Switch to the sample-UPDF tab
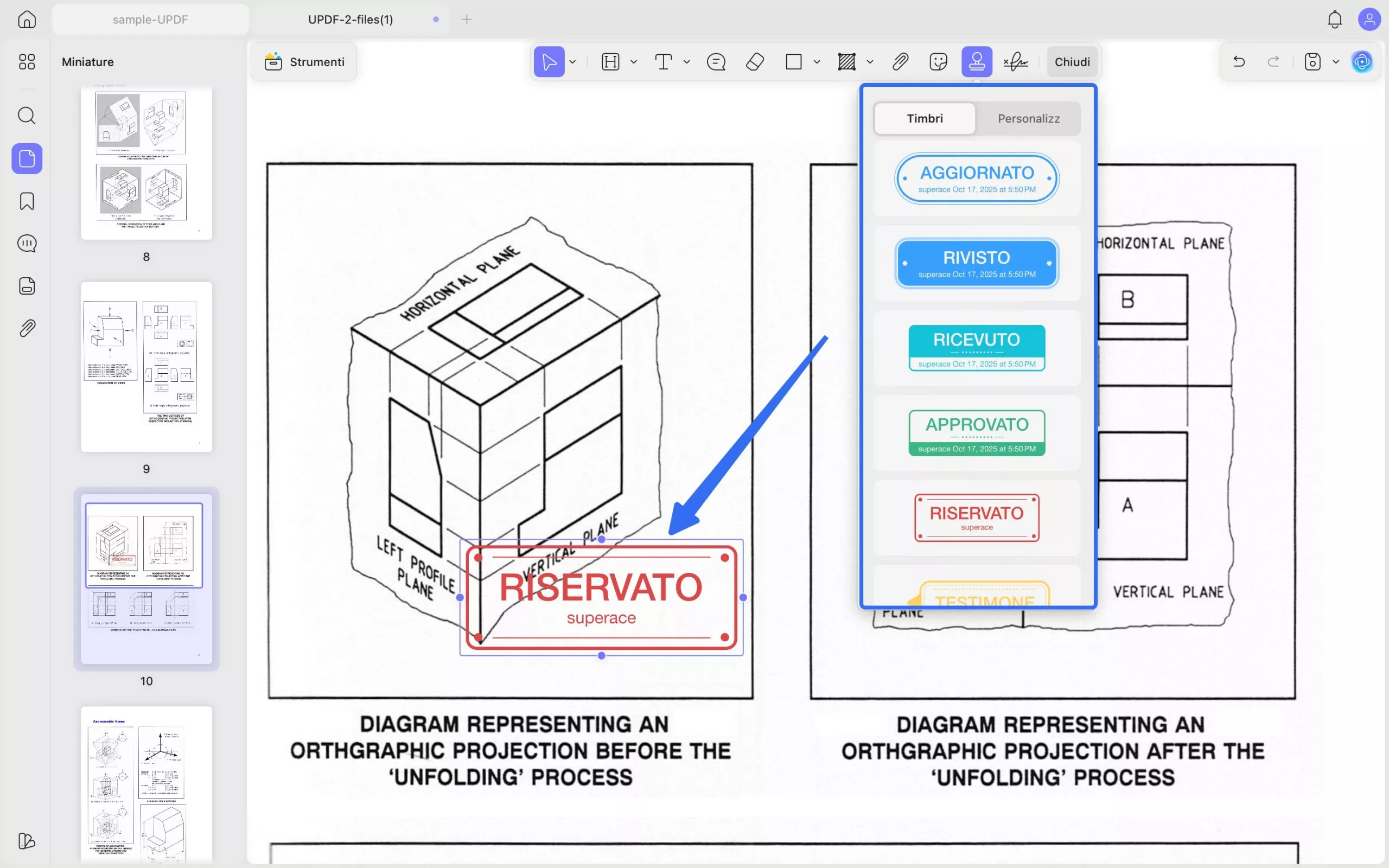This screenshot has width=1389, height=868. pyautogui.click(x=150, y=20)
